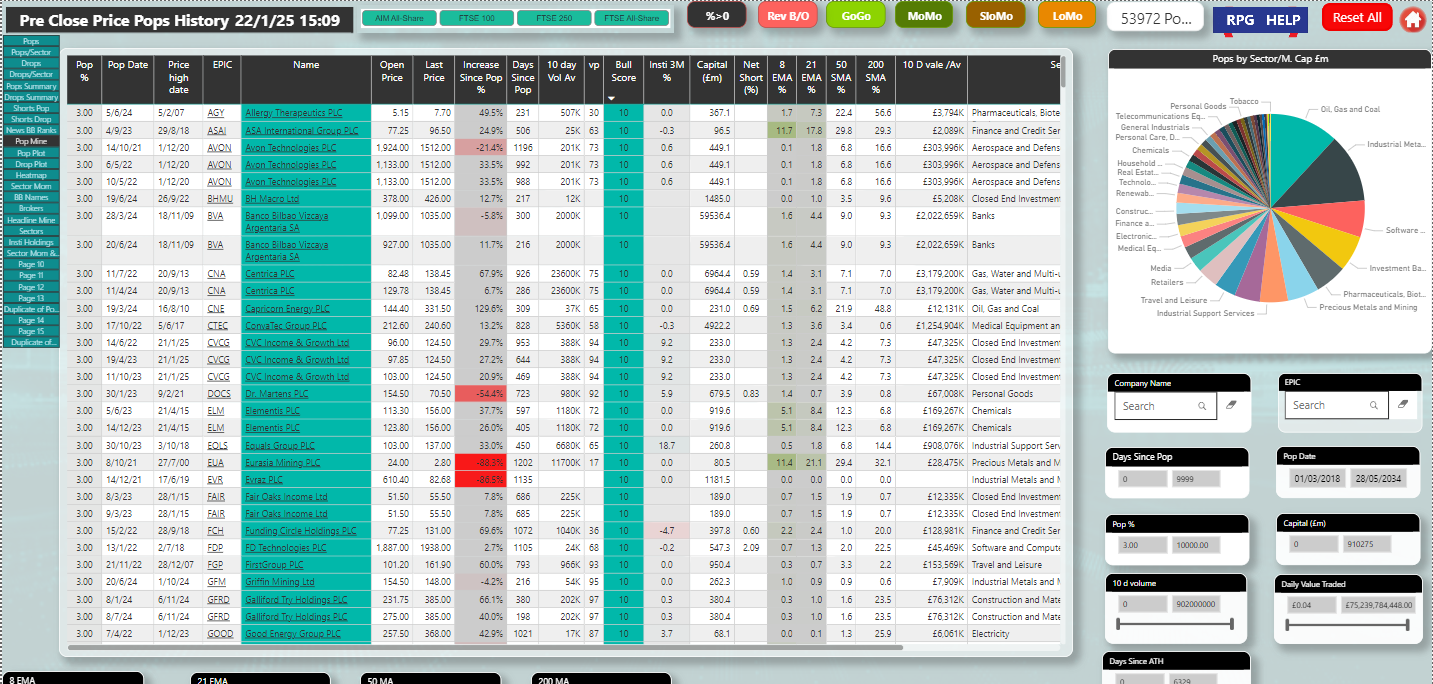This screenshot has width=1433, height=684.
Task: Click the EPIC link EUA
Action: [x=217, y=463]
